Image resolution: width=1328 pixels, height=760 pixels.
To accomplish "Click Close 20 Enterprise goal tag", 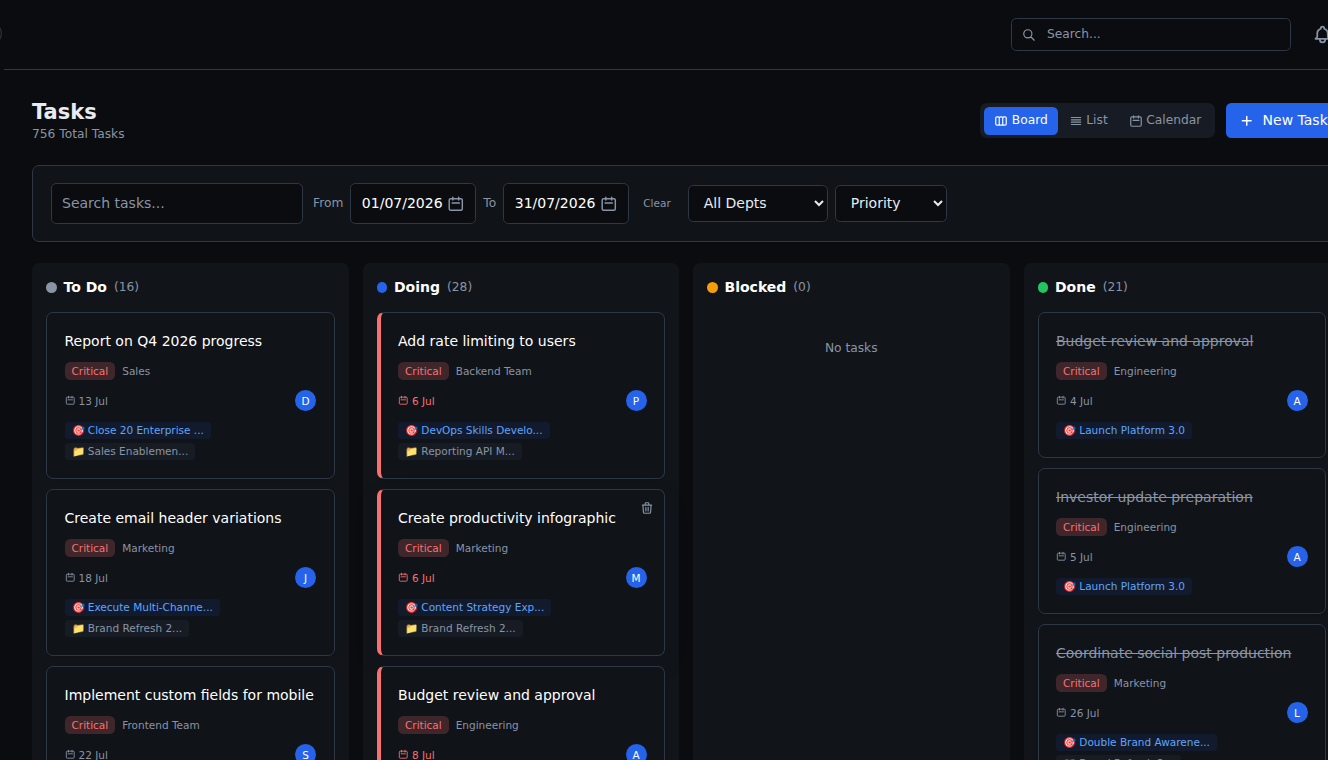I will (x=138, y=430).
